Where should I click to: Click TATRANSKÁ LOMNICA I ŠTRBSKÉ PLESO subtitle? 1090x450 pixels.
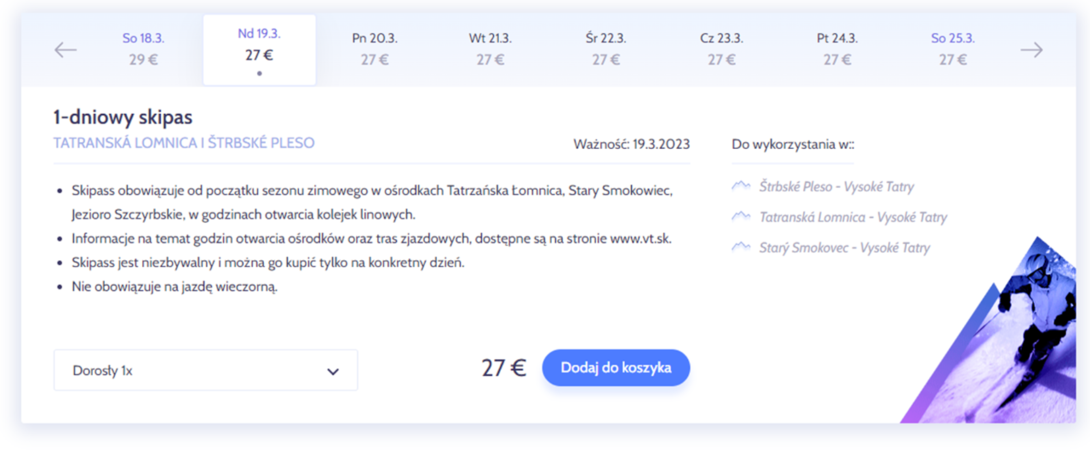click(x=184, y=143)
